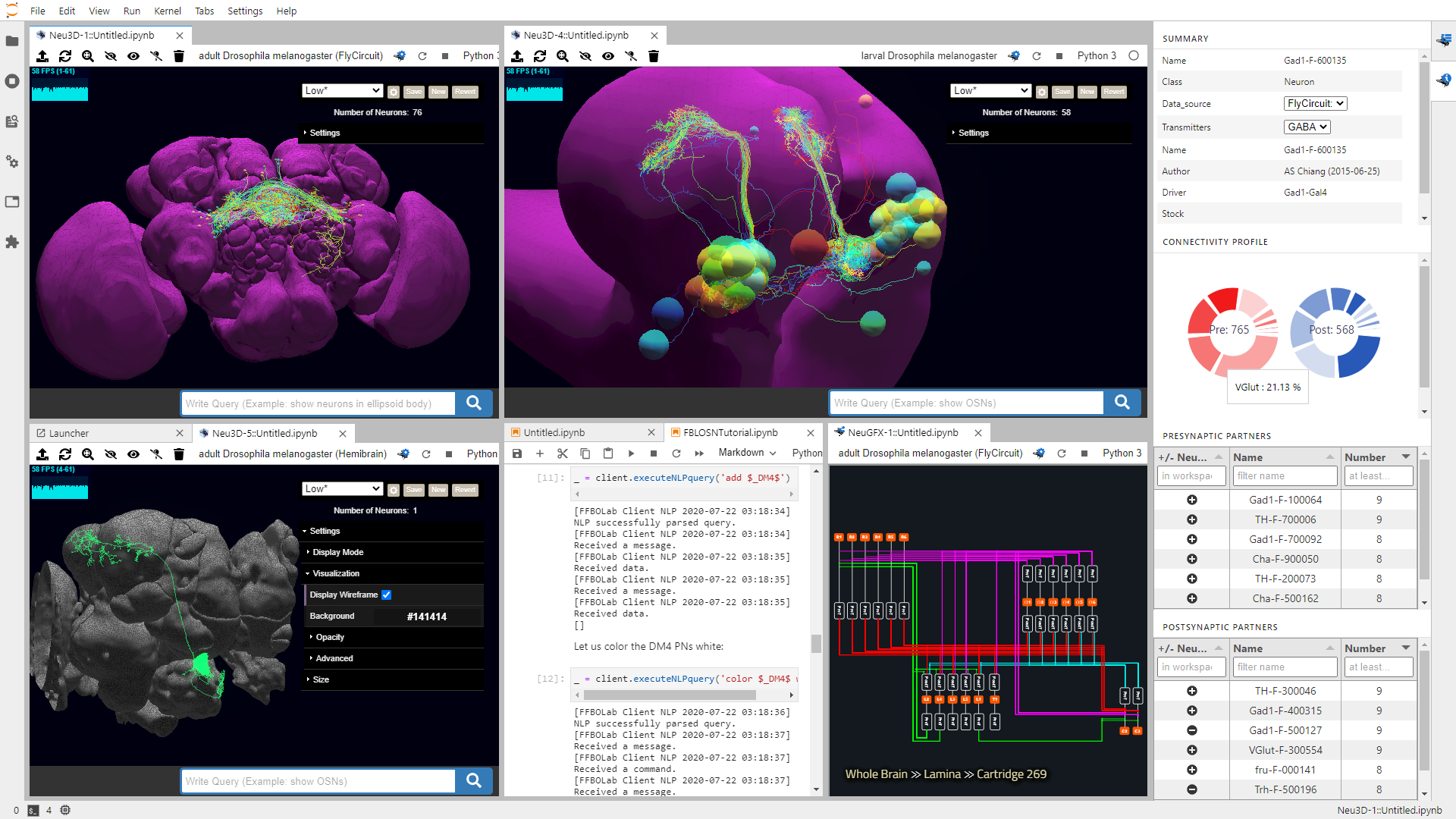The width and height of the screenshot is (1456, 819).
Task: Expand Settings in the Neu3D-1 panel
Action: [x=324, y=133]
